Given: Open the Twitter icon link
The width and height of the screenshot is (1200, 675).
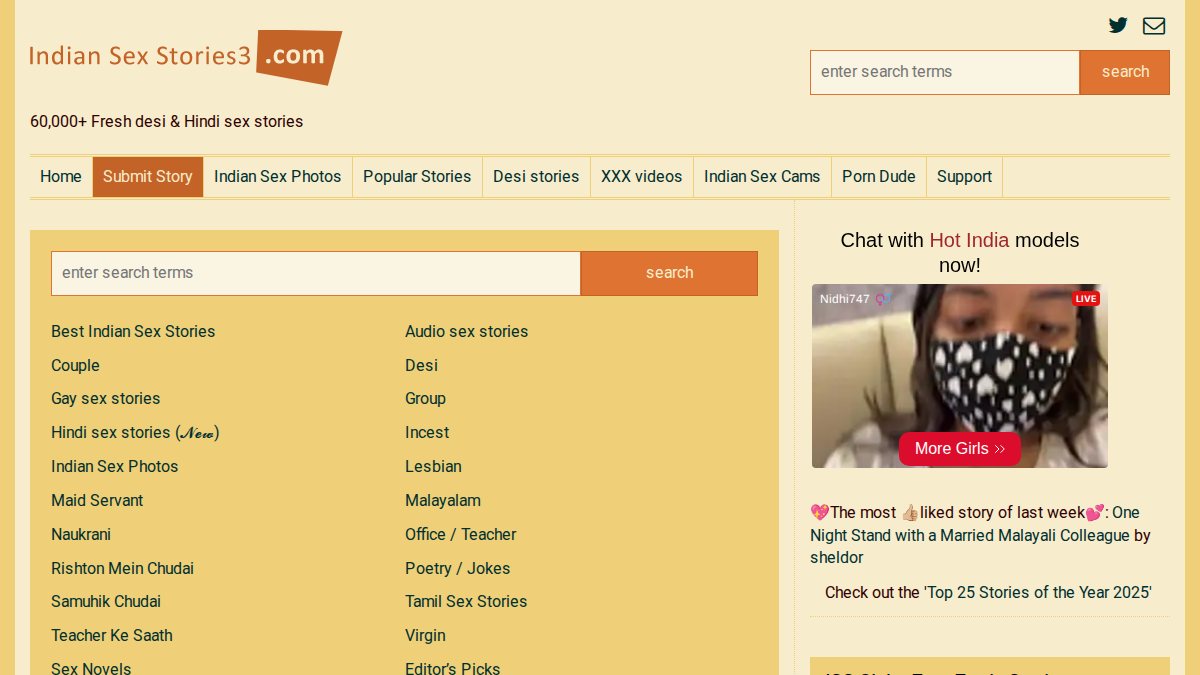Looking at the screenshot, I should [1118, 26].
